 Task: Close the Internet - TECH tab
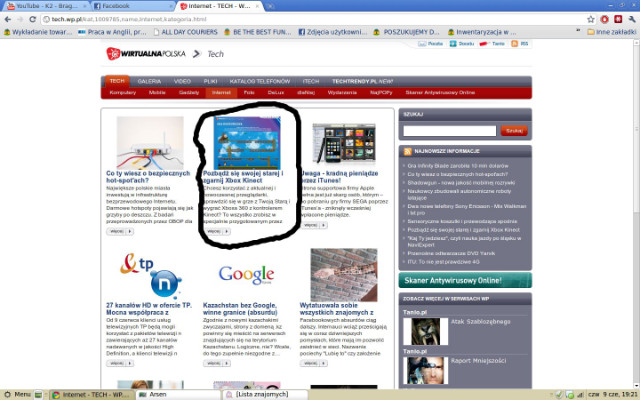coord(258,6)
